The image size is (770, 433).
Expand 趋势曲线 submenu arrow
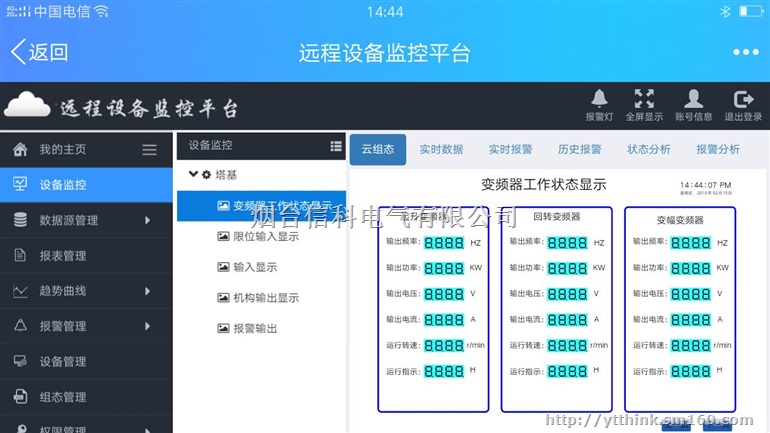tap(147, 291)
